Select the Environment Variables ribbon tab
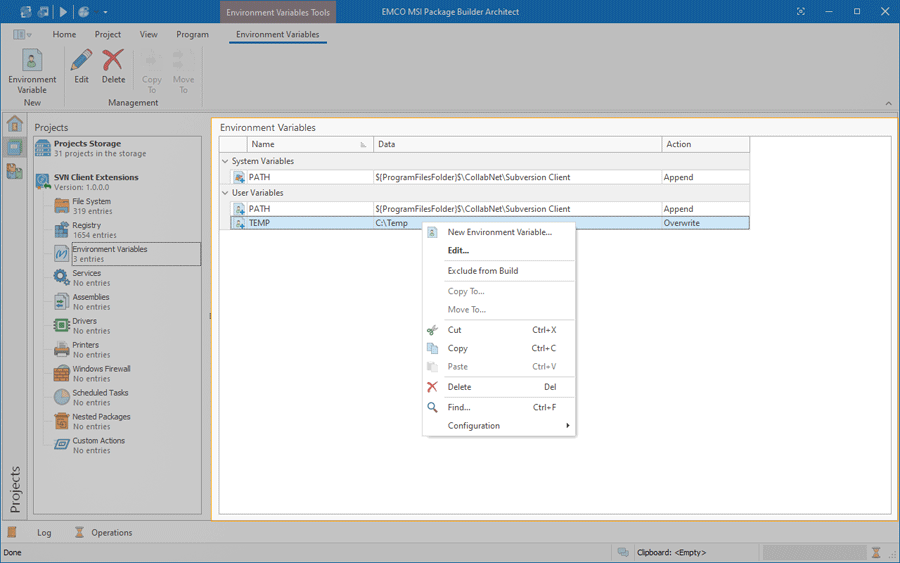 coord(278,34)
